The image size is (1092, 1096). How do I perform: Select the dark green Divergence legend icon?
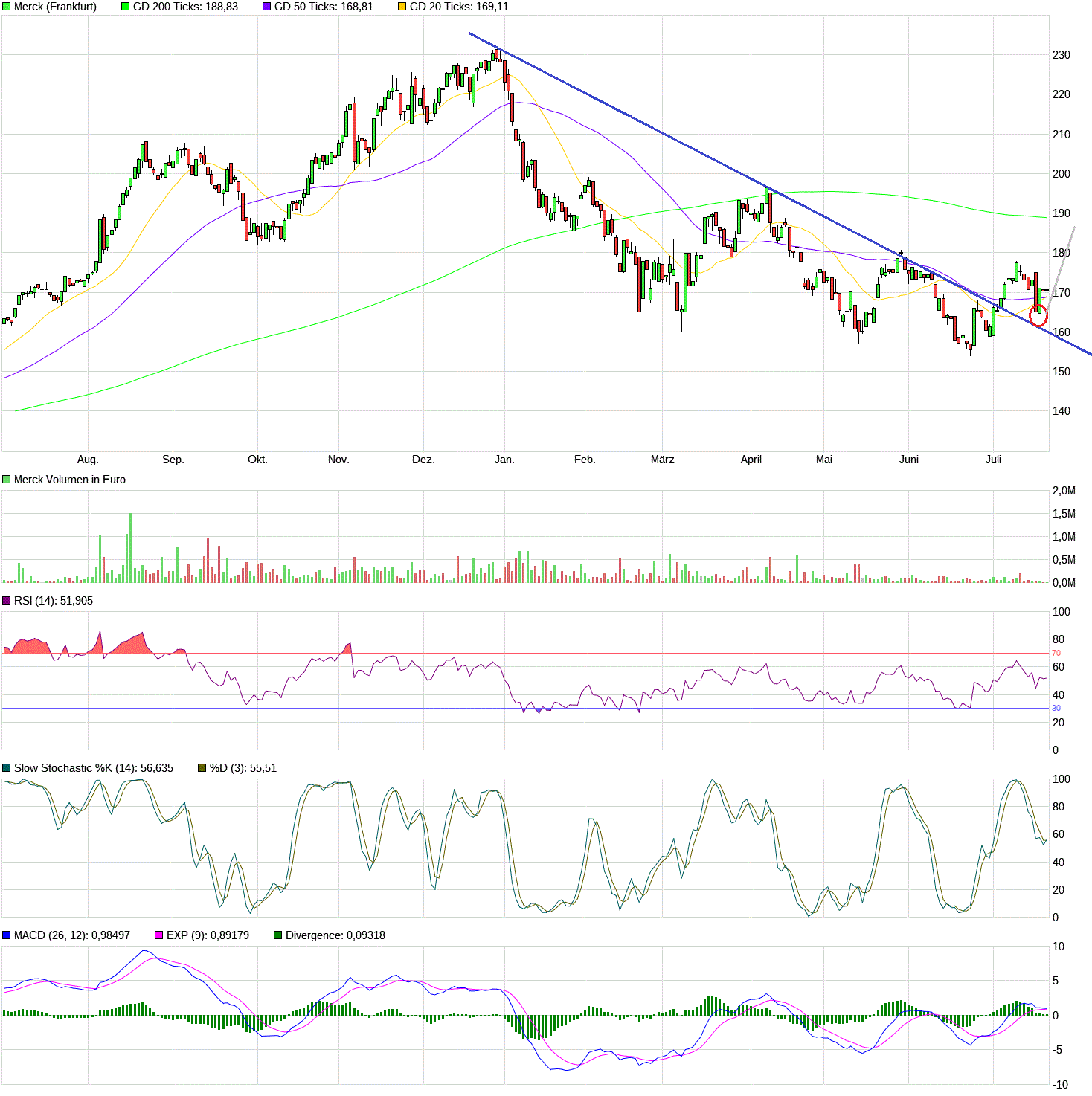tap(277, 935)
